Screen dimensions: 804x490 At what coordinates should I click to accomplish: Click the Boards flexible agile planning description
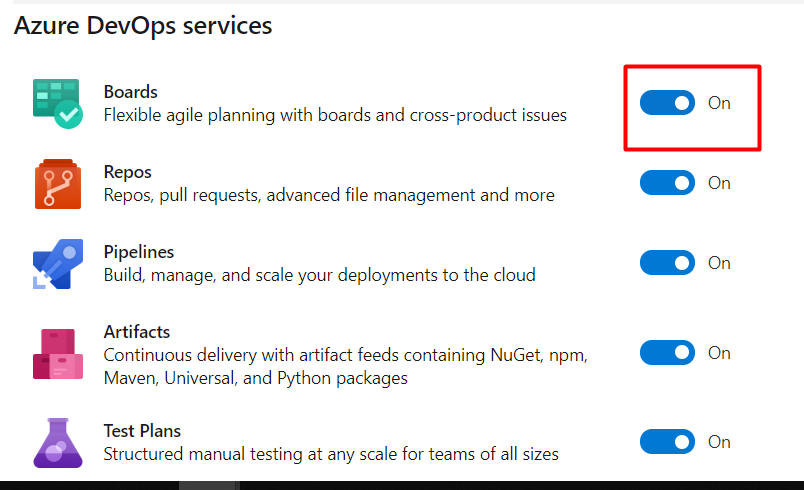pyautogui.click(x=335, y=115)
